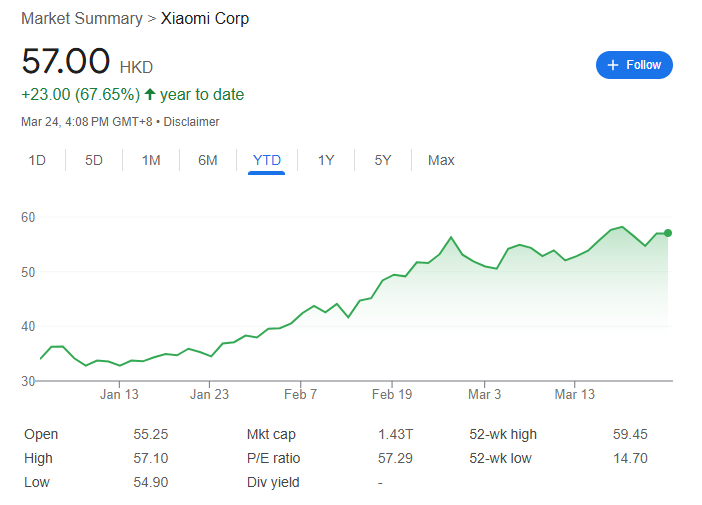702x505 pixels.
Task: Click the High value 57.10
Action: tap(150, 458)
